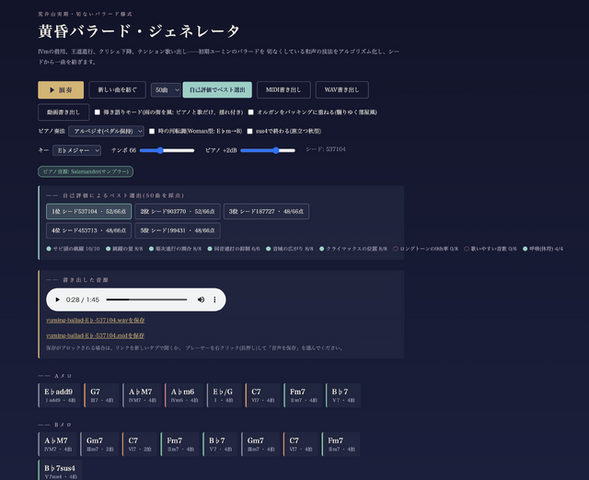Open the ピアノ奏法 arpeggio style dropdown
The width and height of the screenshot is (589, 480).
[106, 131]
